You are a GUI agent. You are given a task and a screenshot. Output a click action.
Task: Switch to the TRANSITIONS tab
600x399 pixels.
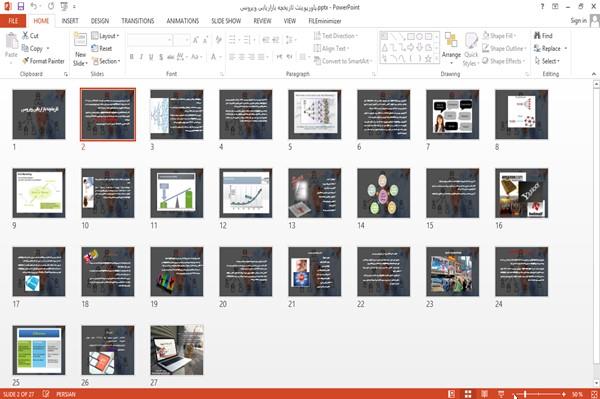(x=138, y=21)
